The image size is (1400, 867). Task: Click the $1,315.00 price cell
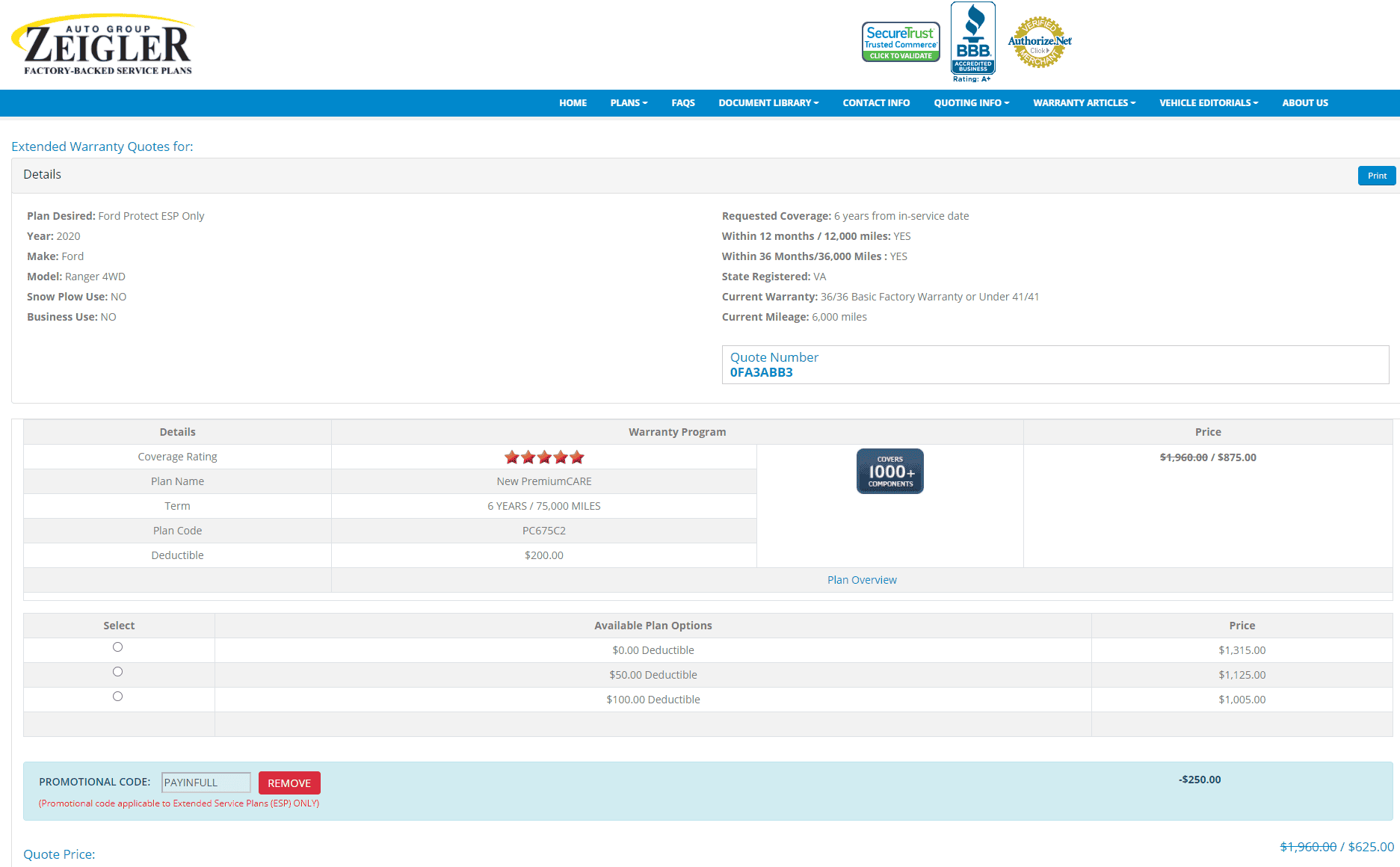pyautogui.click(x=1242, y=650)
